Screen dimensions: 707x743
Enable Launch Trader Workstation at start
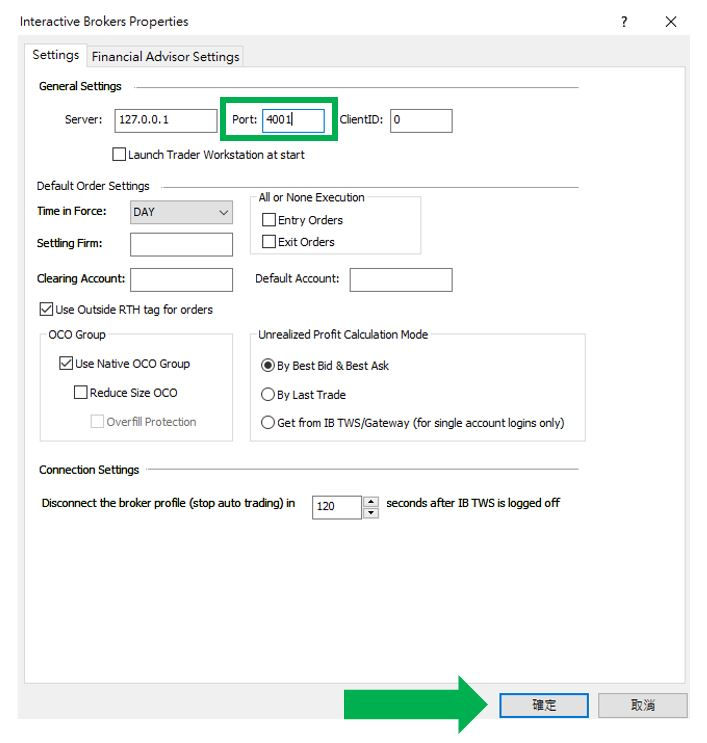tap(119, 154)
